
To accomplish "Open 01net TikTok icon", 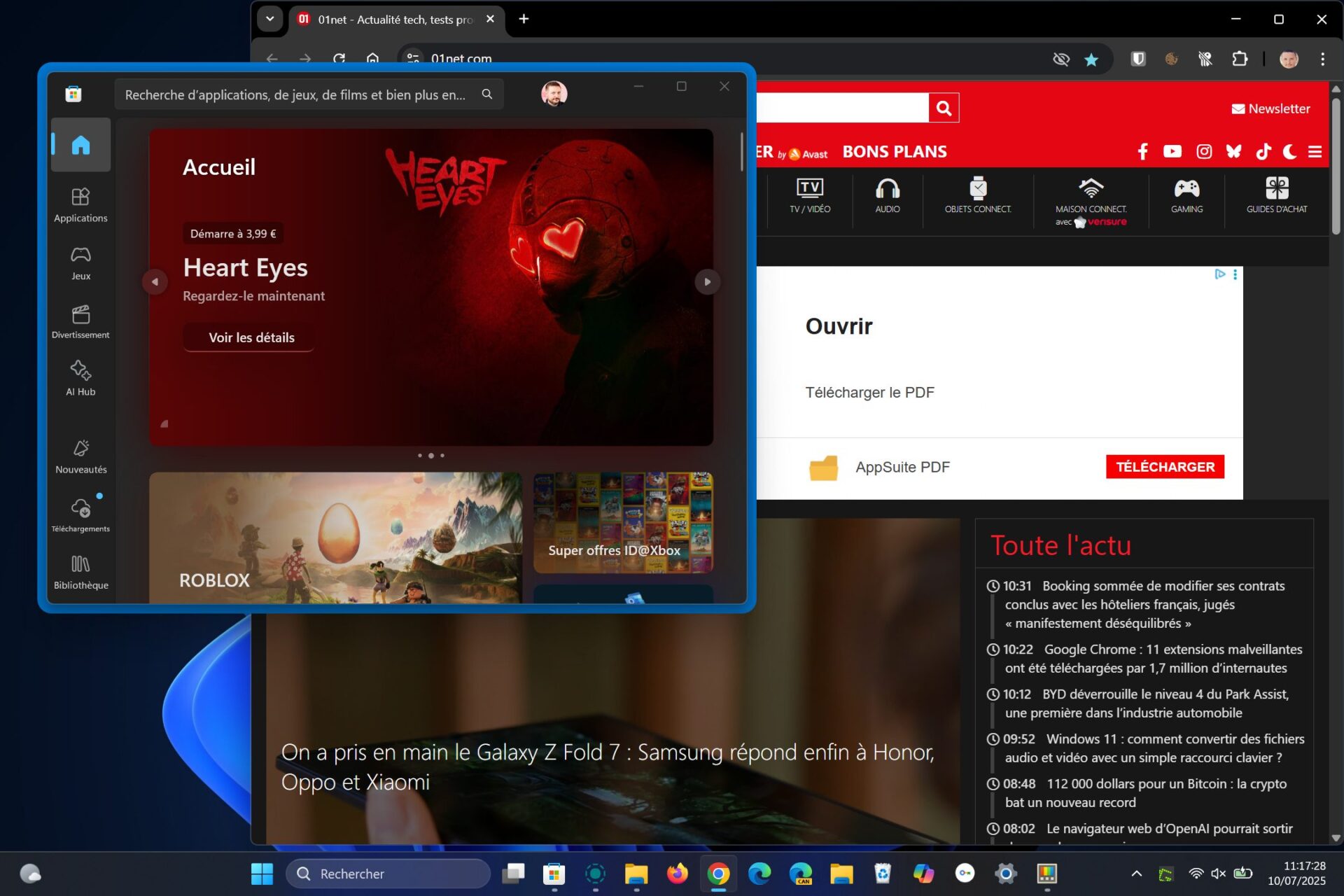I will (x=1263, y=152).
